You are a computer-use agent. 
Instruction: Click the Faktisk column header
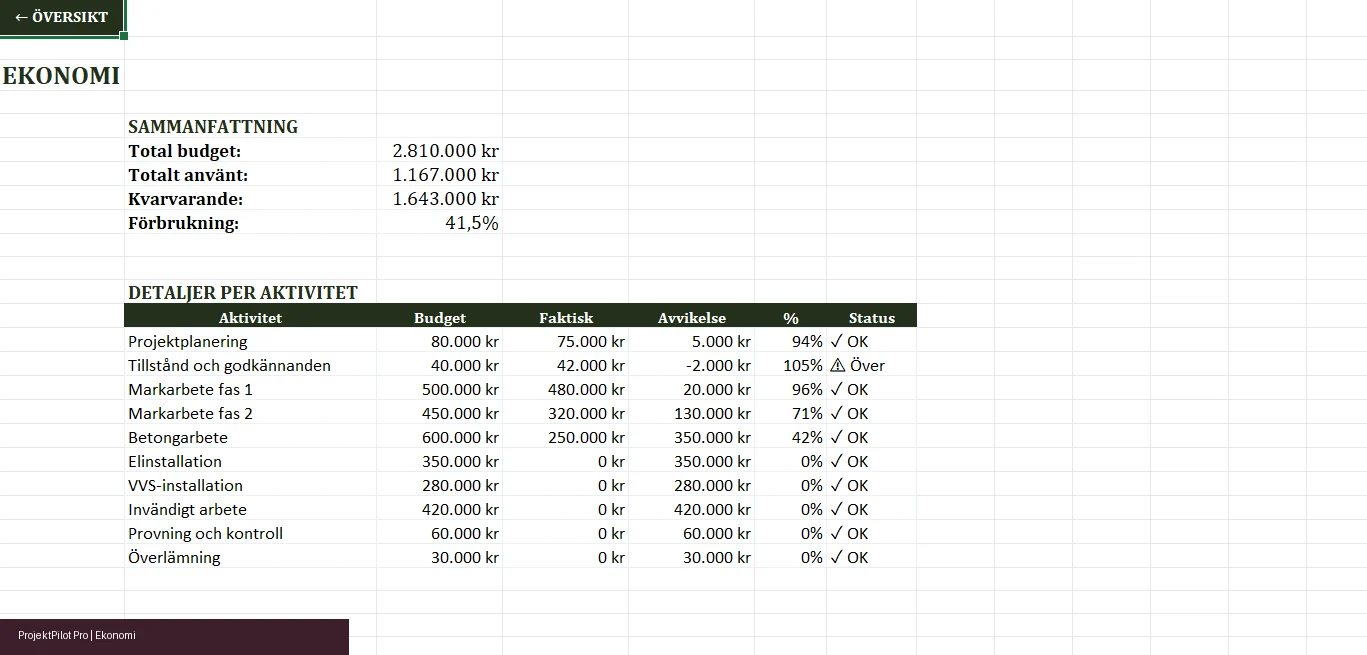tap(566, 318)
